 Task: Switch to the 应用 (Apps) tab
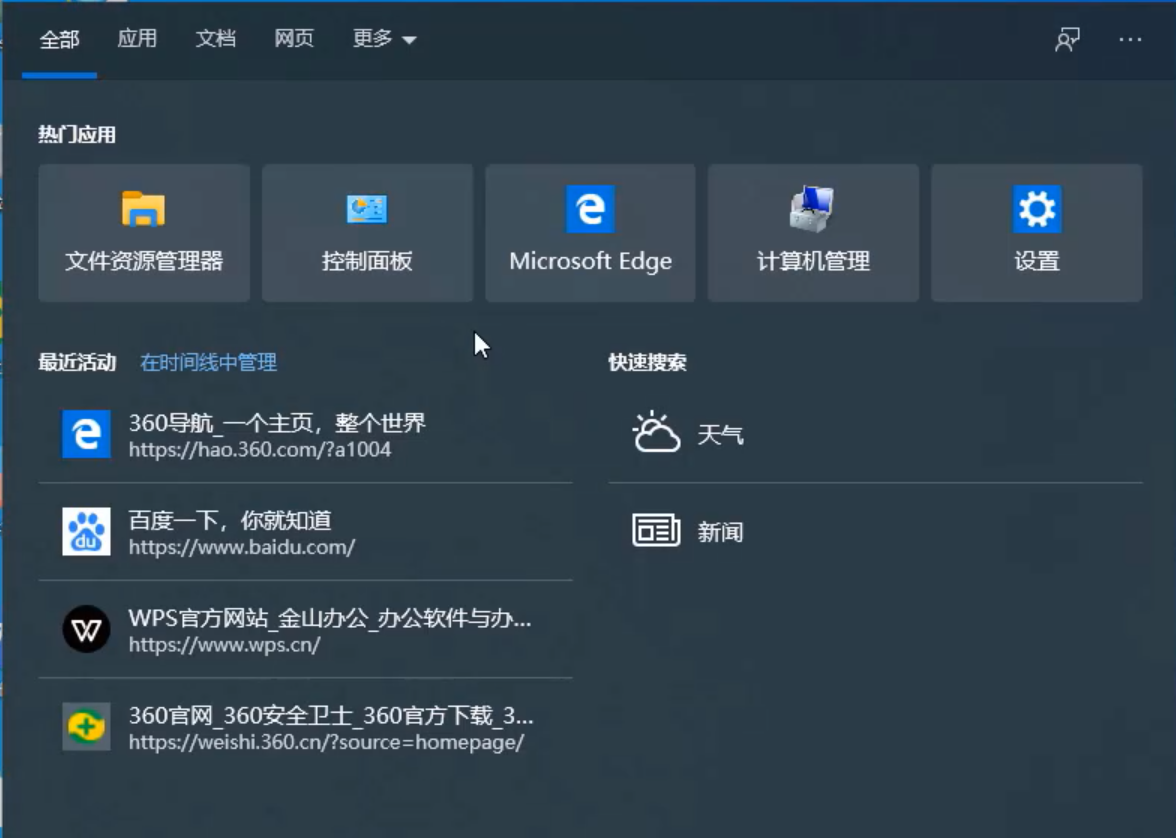137,40
